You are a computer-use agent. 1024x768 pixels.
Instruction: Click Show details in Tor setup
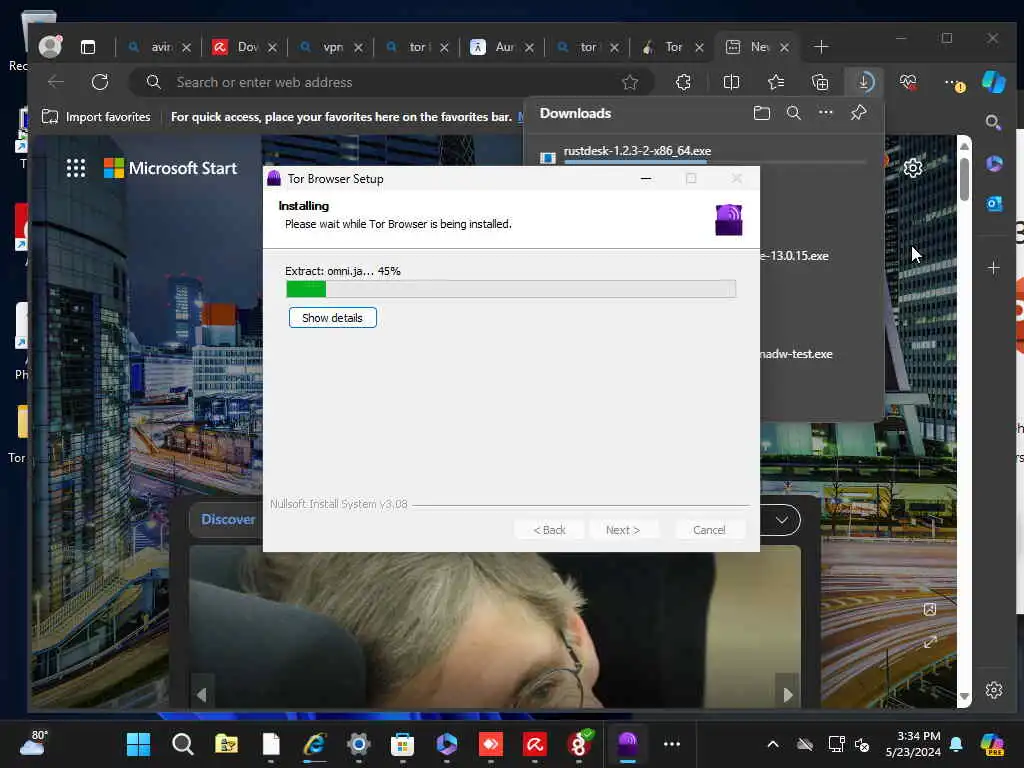point(332,317)
